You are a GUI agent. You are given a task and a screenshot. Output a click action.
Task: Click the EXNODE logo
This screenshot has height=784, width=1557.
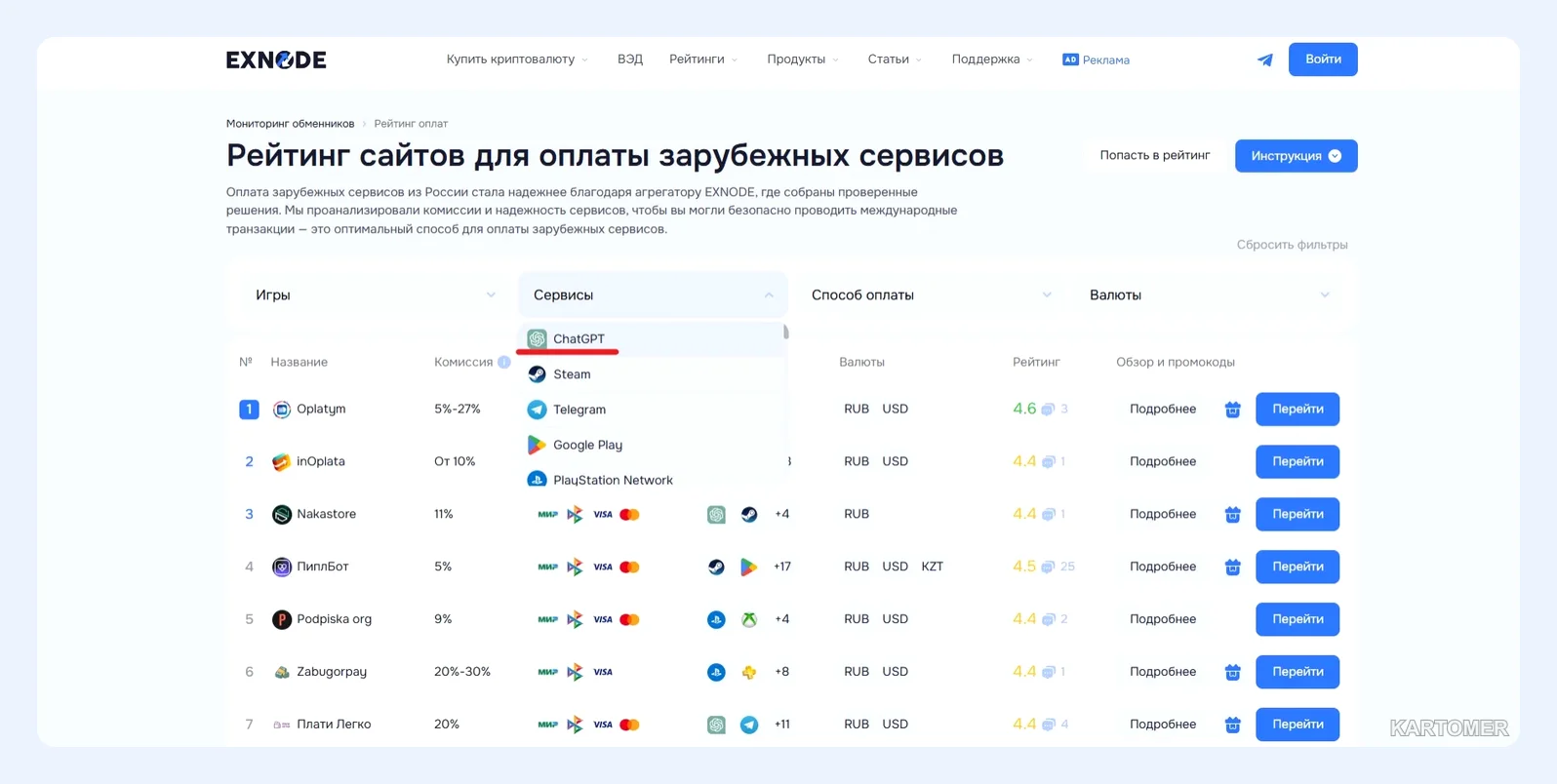(x=276, y=59)
